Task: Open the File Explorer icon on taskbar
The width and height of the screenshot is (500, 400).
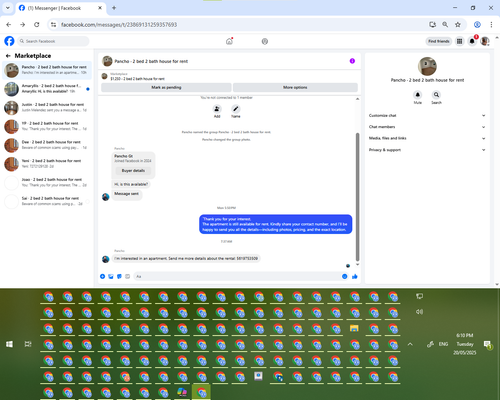Action: click(354, 328)
